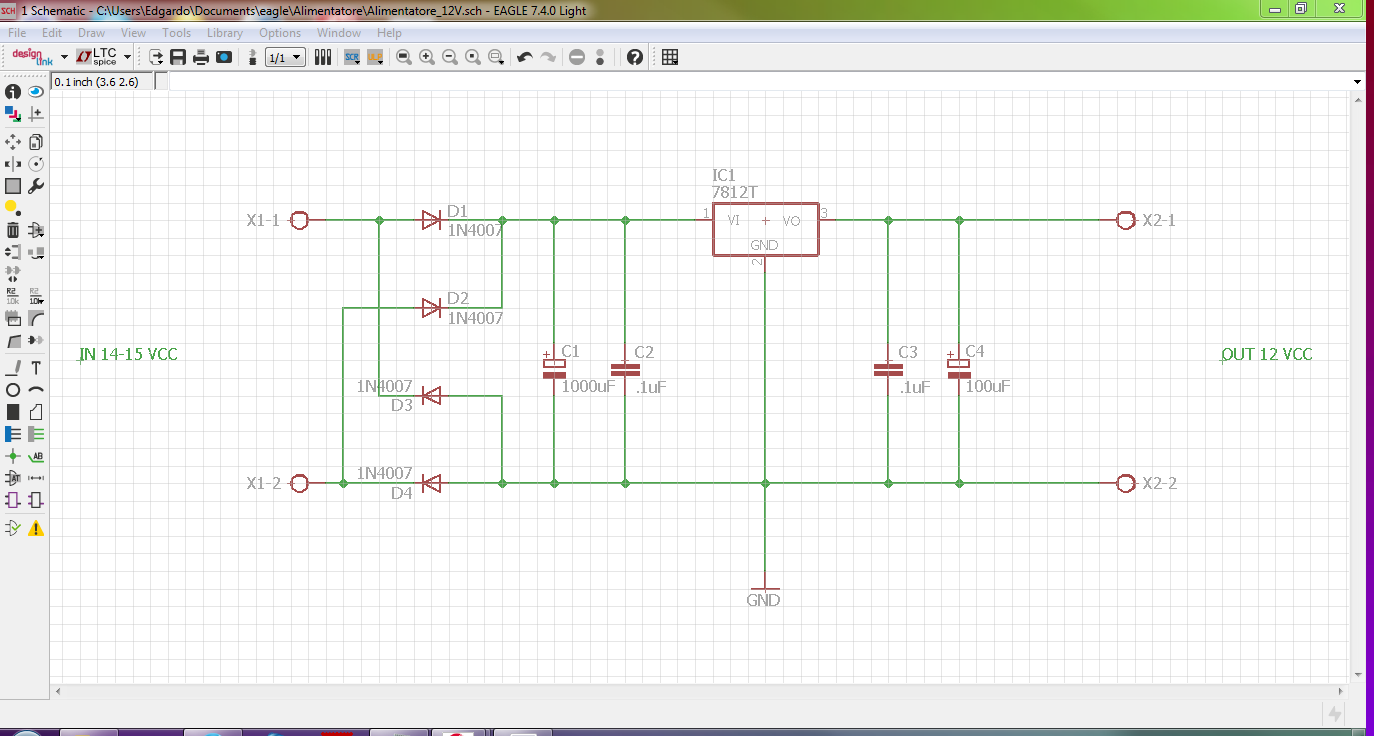Click the Undo arrow icon
Image resolution: width=1374 pixels, height=736 pixels.
tap(524, 57)
